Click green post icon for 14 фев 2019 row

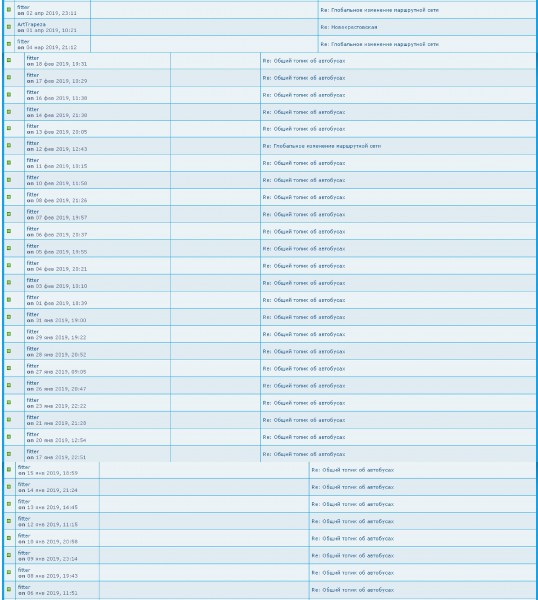click(9, 112)
